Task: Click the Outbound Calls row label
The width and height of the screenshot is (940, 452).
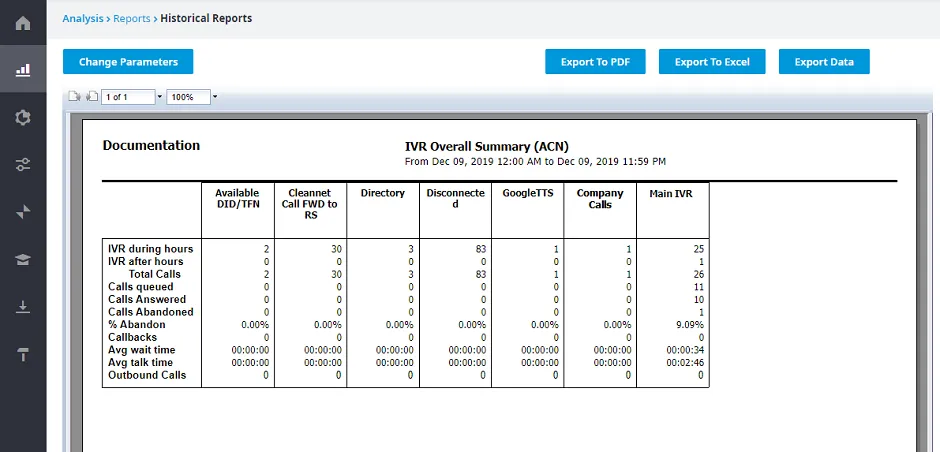Action: [x=147, y=375]
